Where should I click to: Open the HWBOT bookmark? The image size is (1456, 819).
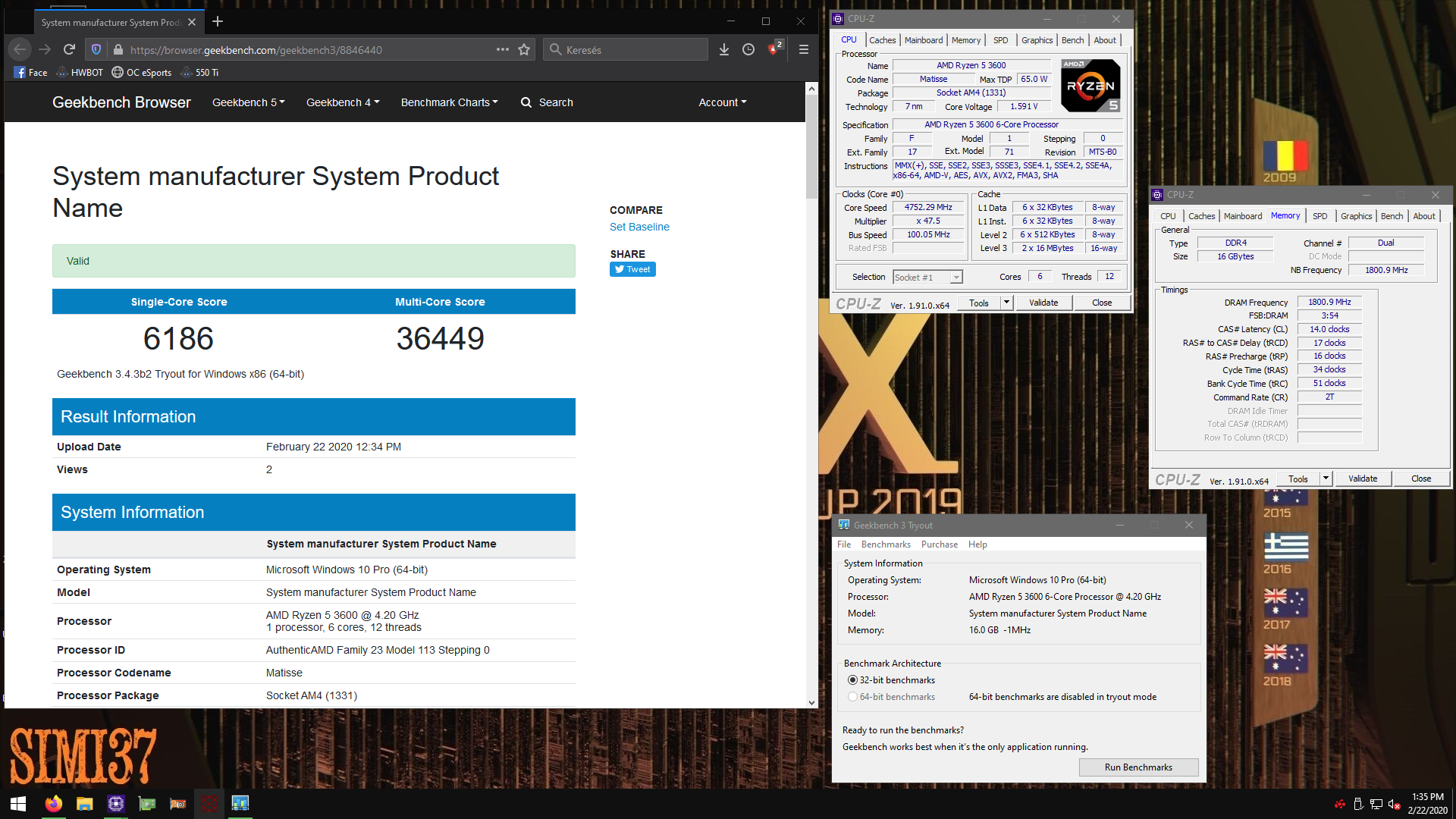coord(80,73)
